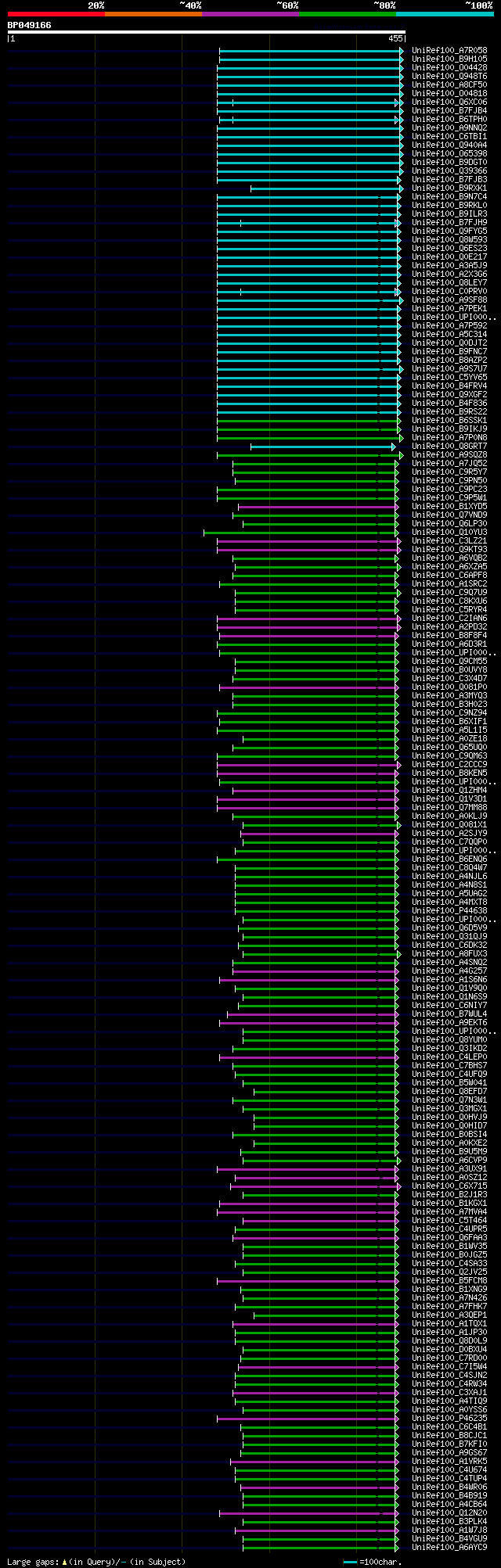Select the UniRef100_Q1ZHM4 label
The height and width of the screenshot is (1568, 501).
click(449, 791)
